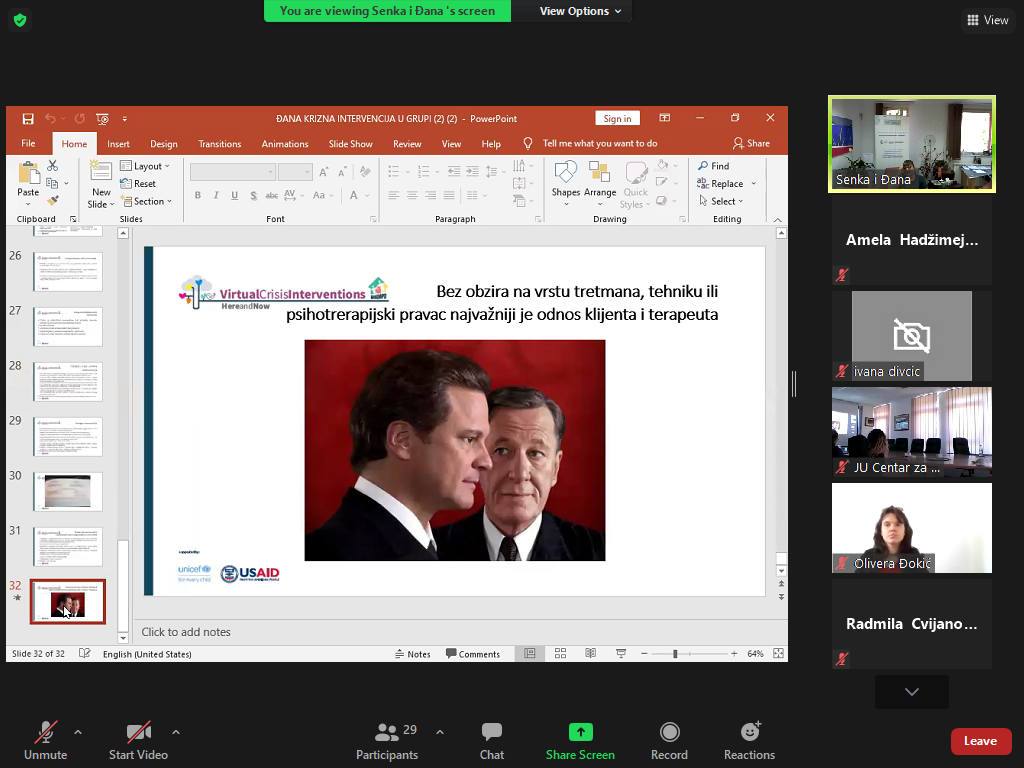This screenshot has width=1024, height=768.
Task: Open the Reactions emoji menu
Action: pos(749,732)
